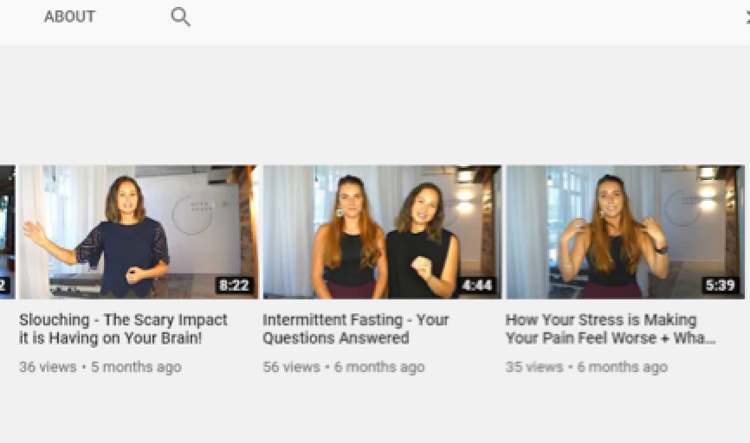This screenshot has width=750, height=443.
Task: Click the cut-off duration badge on leftmost thumbnail
Action: tap(4, 285)
